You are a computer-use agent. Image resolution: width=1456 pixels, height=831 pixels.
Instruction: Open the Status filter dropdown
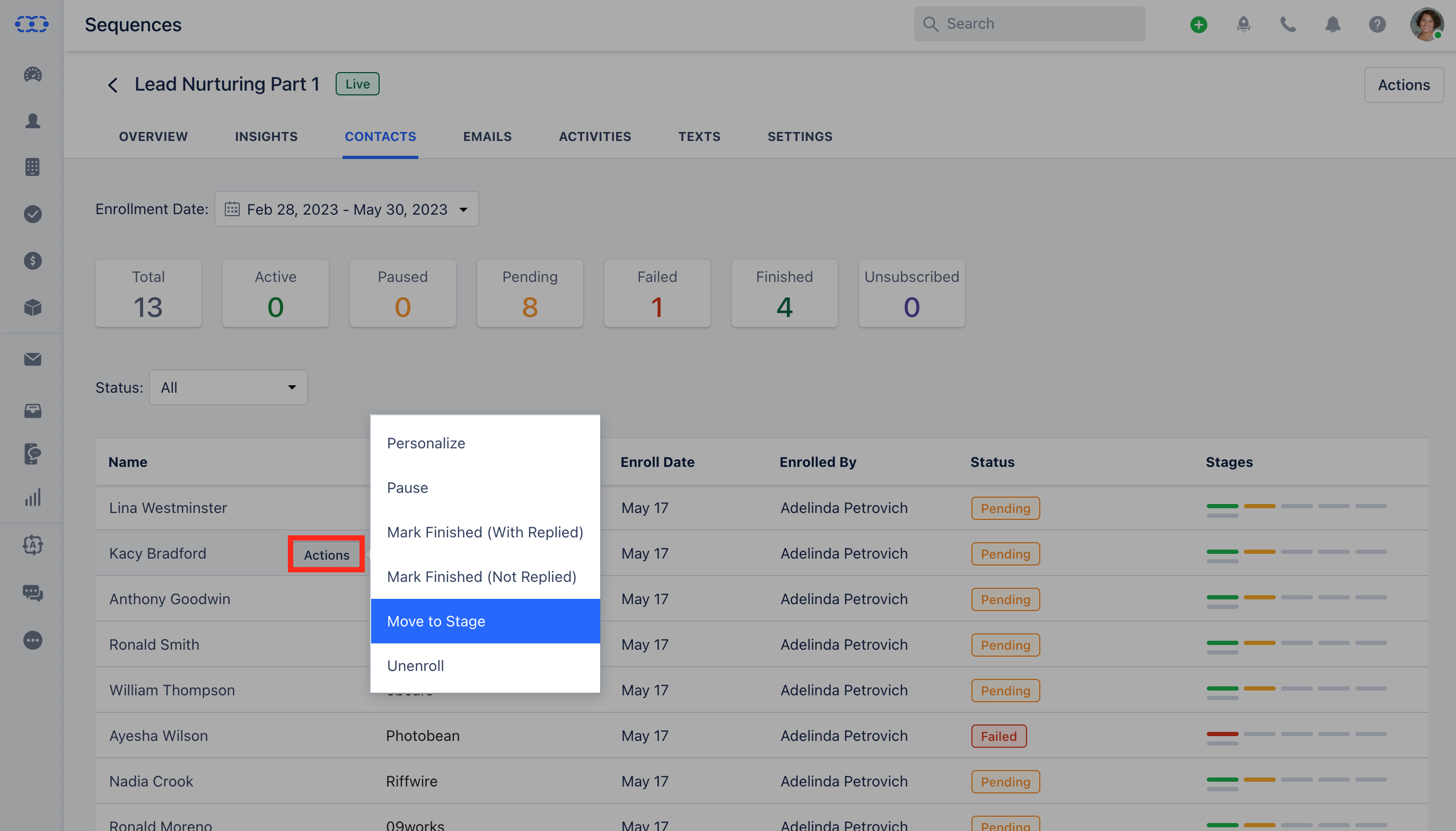pos(228,387)
